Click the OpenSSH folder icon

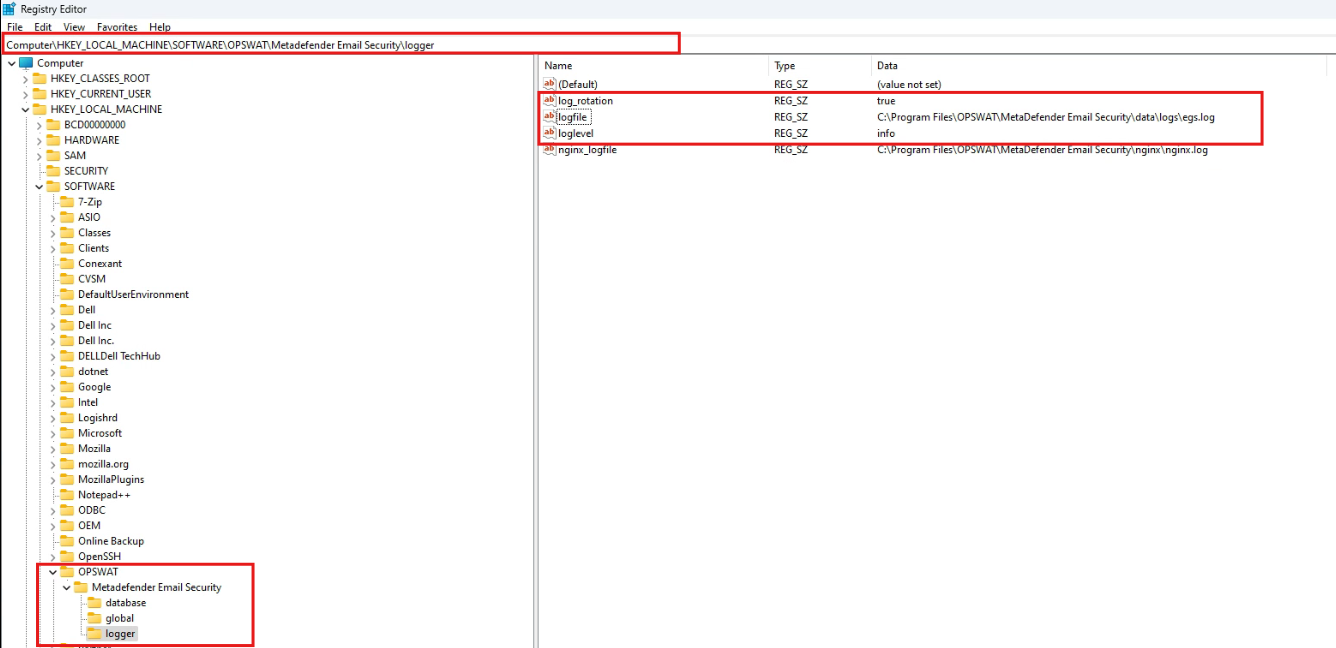[x=68, y=556]
